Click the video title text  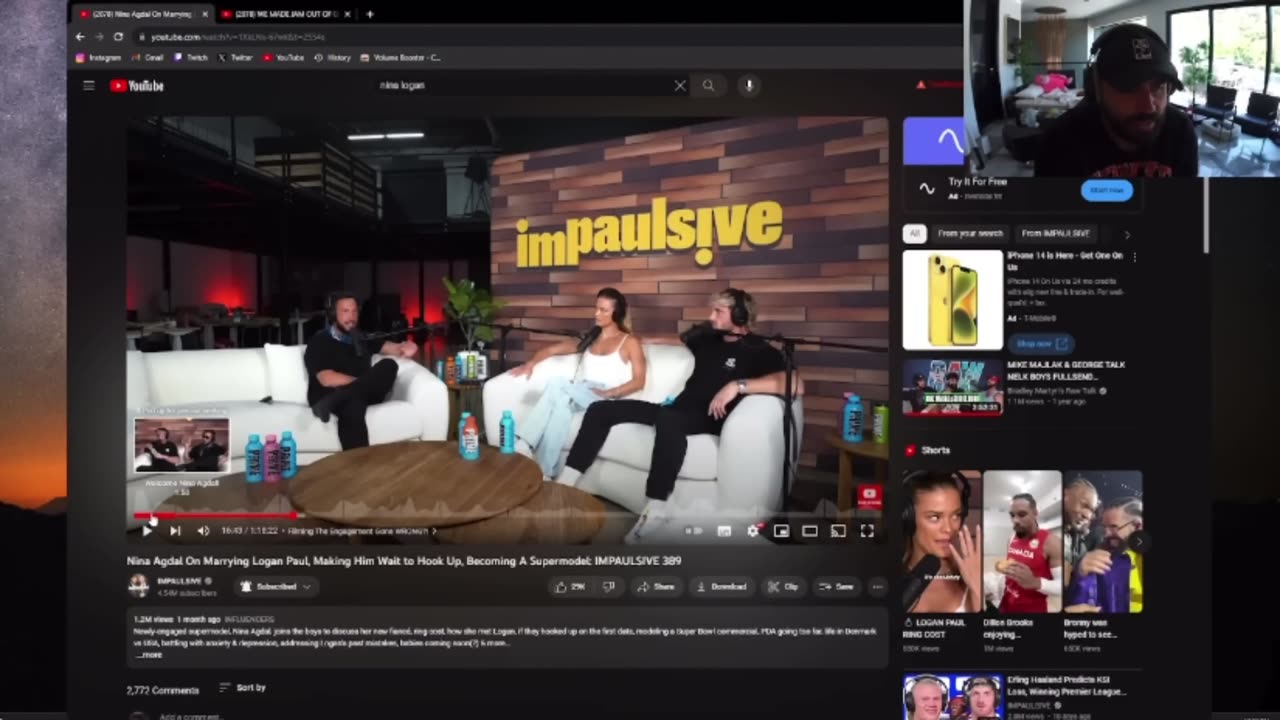click(404, 561)
